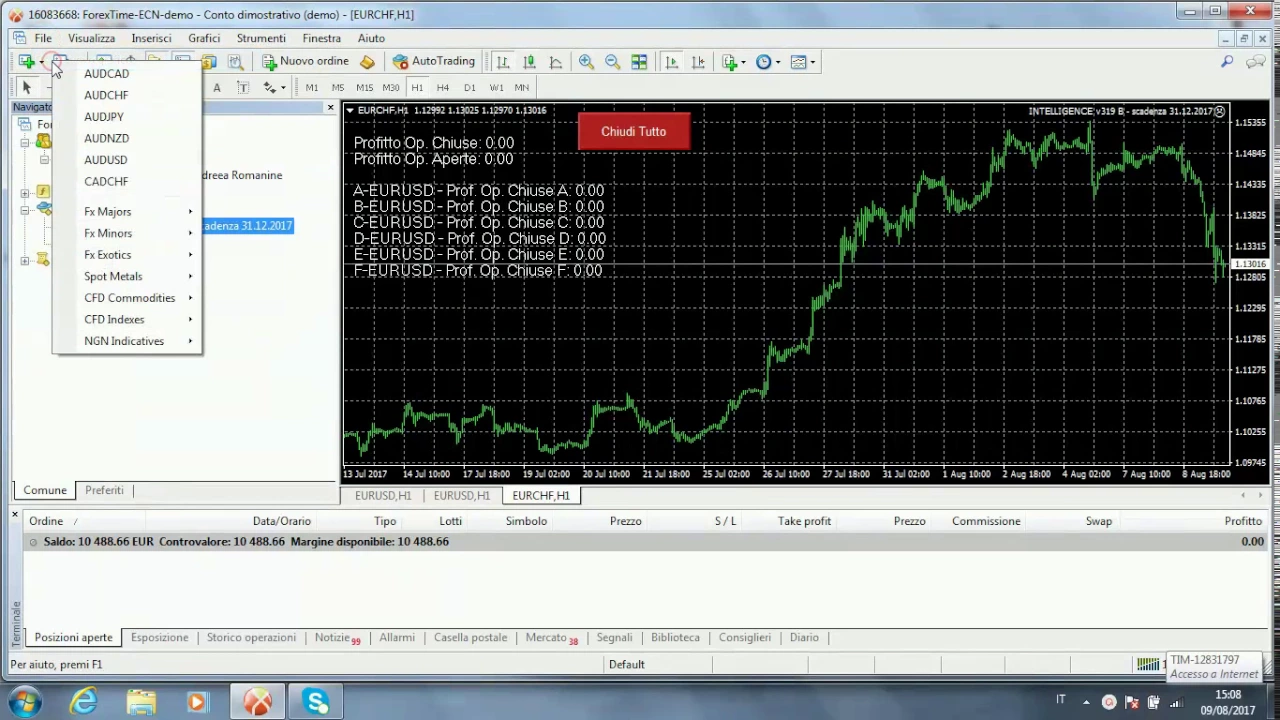Image resolution: width=1280 pixels, height=720 pixels.
Task: Toggle chart shift icon
Action: 698,62
